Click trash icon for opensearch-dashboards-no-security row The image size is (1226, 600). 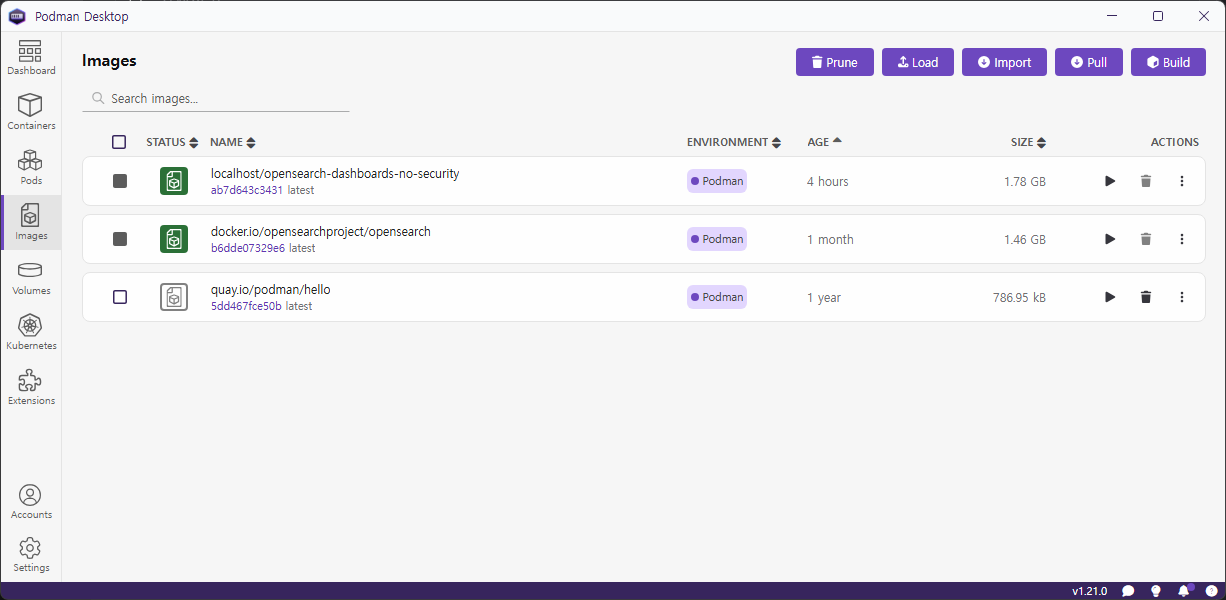[1146, 181]
